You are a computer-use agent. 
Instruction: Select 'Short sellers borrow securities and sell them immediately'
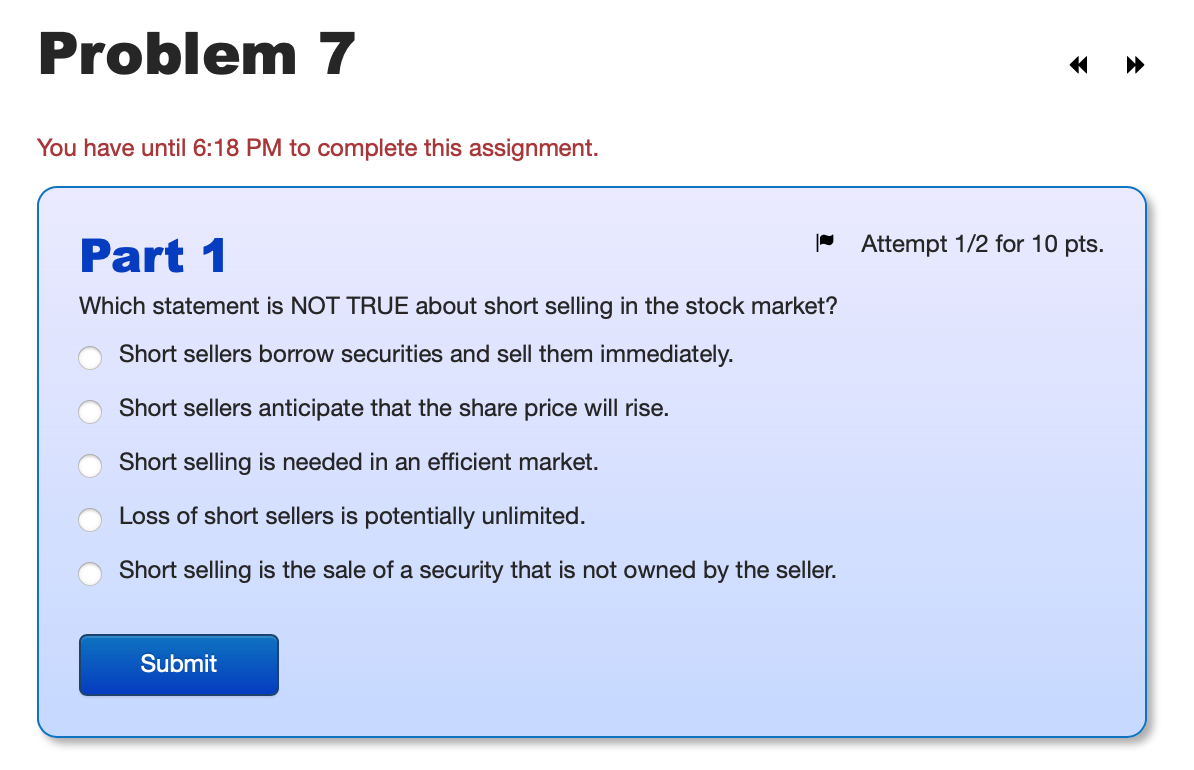coord(90,357)
